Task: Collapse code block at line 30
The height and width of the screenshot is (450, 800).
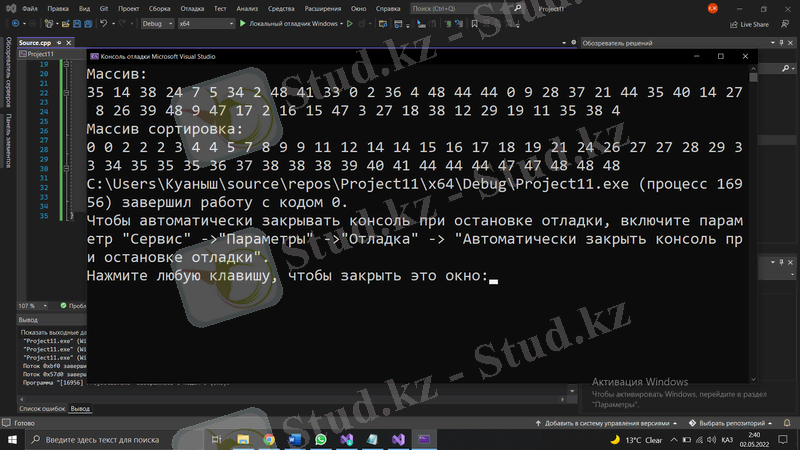Action: click(66, 168)
